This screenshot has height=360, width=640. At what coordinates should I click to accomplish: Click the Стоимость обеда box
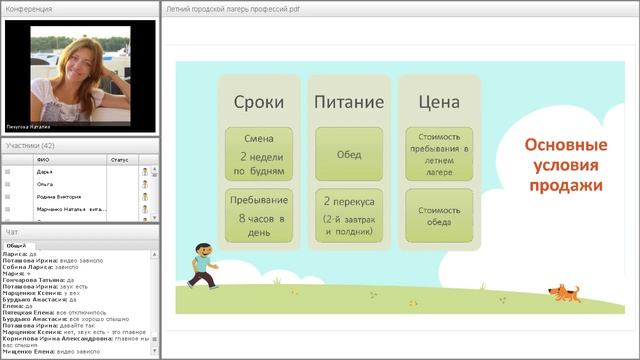click(x=439, y=216)
